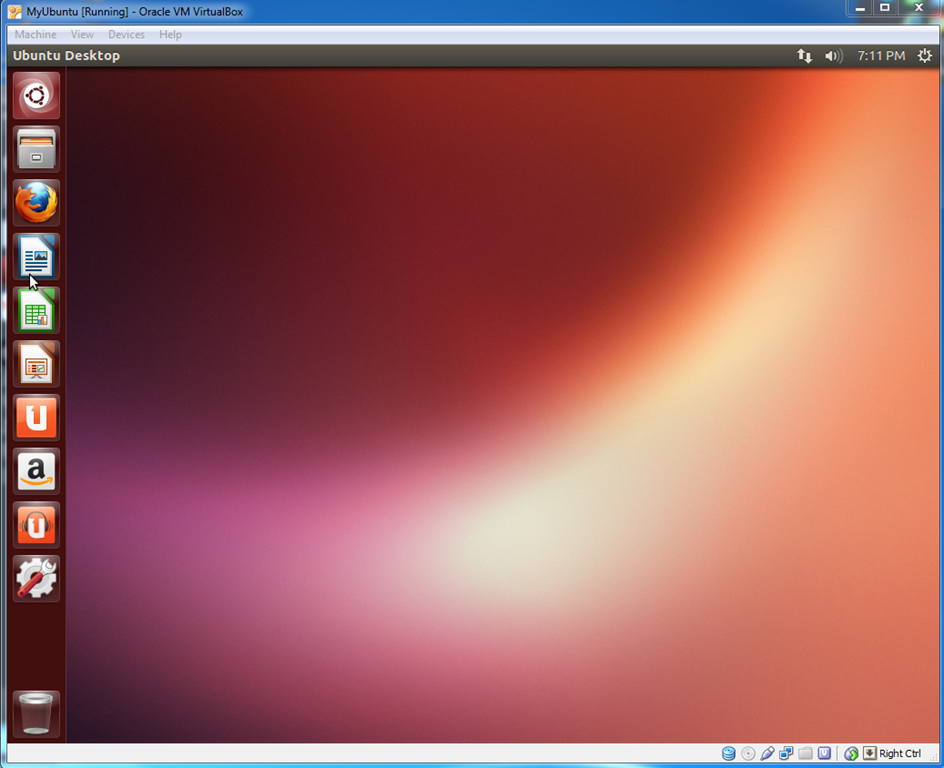Open the session power gear menu
This screenshot has width=944, height=768.
[x=925, y=56]
